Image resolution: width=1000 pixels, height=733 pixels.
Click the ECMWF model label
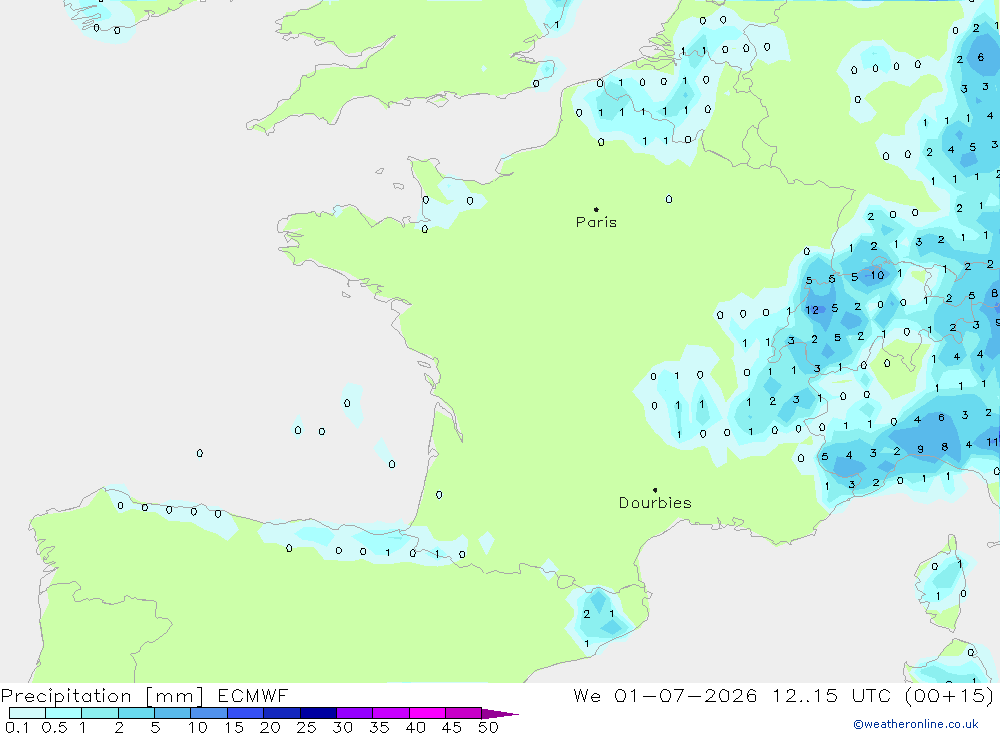[x=253, y=695]
